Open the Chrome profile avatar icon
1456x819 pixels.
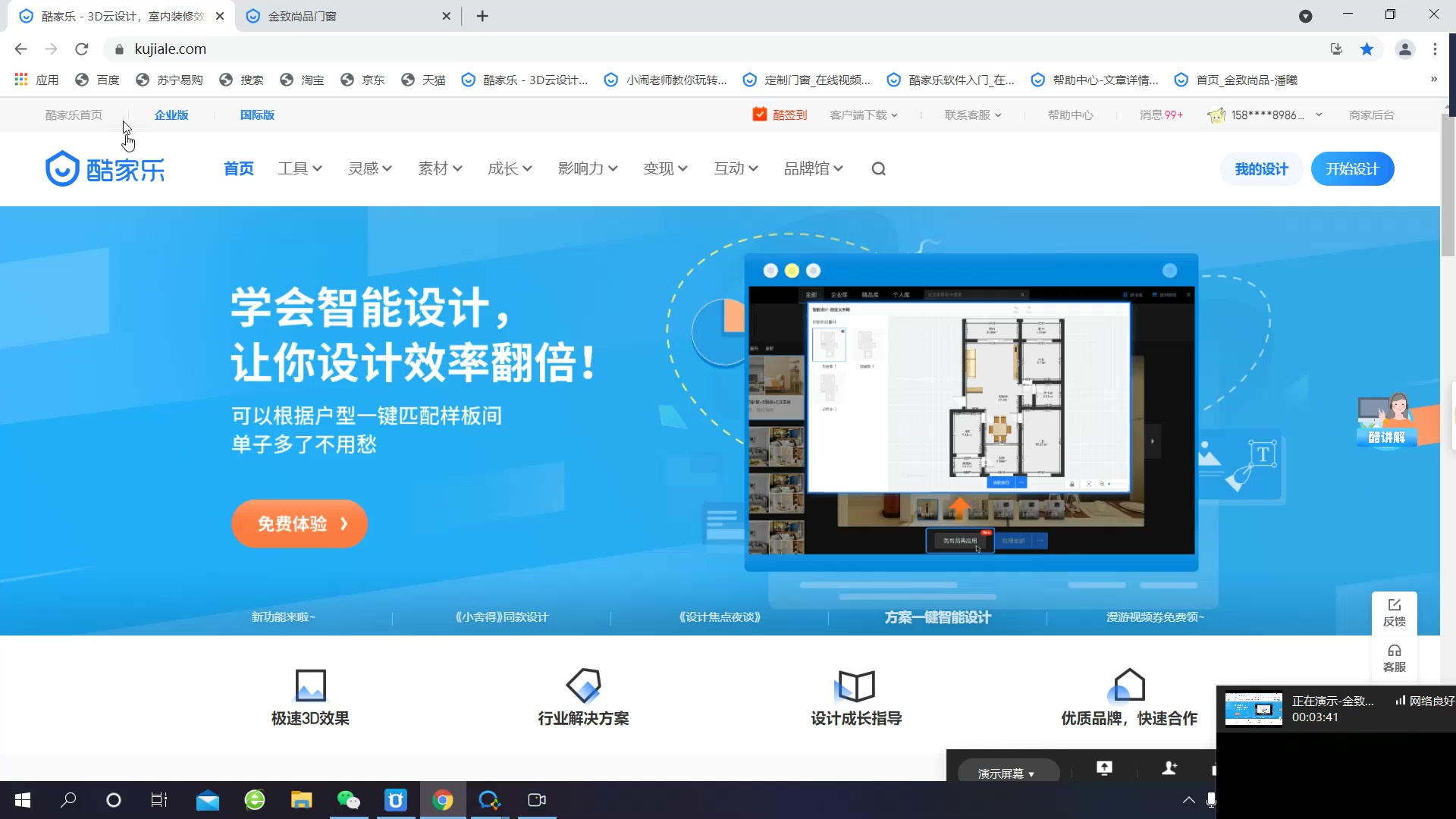click(x=1404, y=49)
